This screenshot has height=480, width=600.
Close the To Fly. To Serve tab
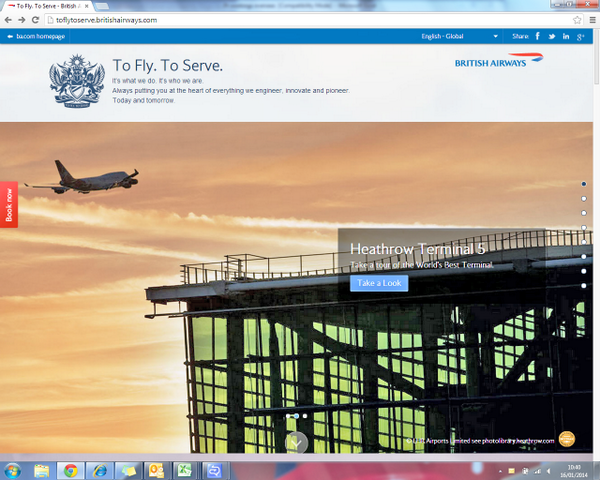(86, 6)
